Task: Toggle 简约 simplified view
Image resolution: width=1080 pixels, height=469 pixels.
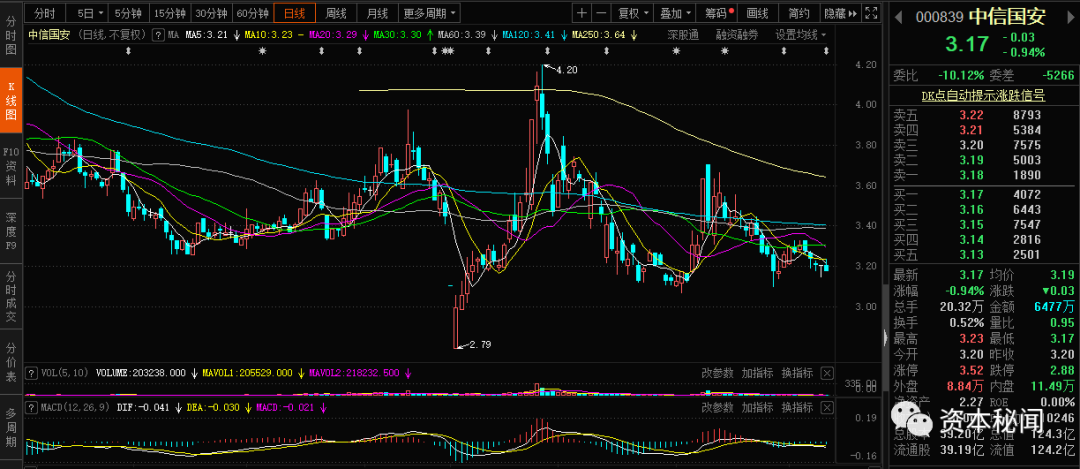Action: tap(798, 13)
